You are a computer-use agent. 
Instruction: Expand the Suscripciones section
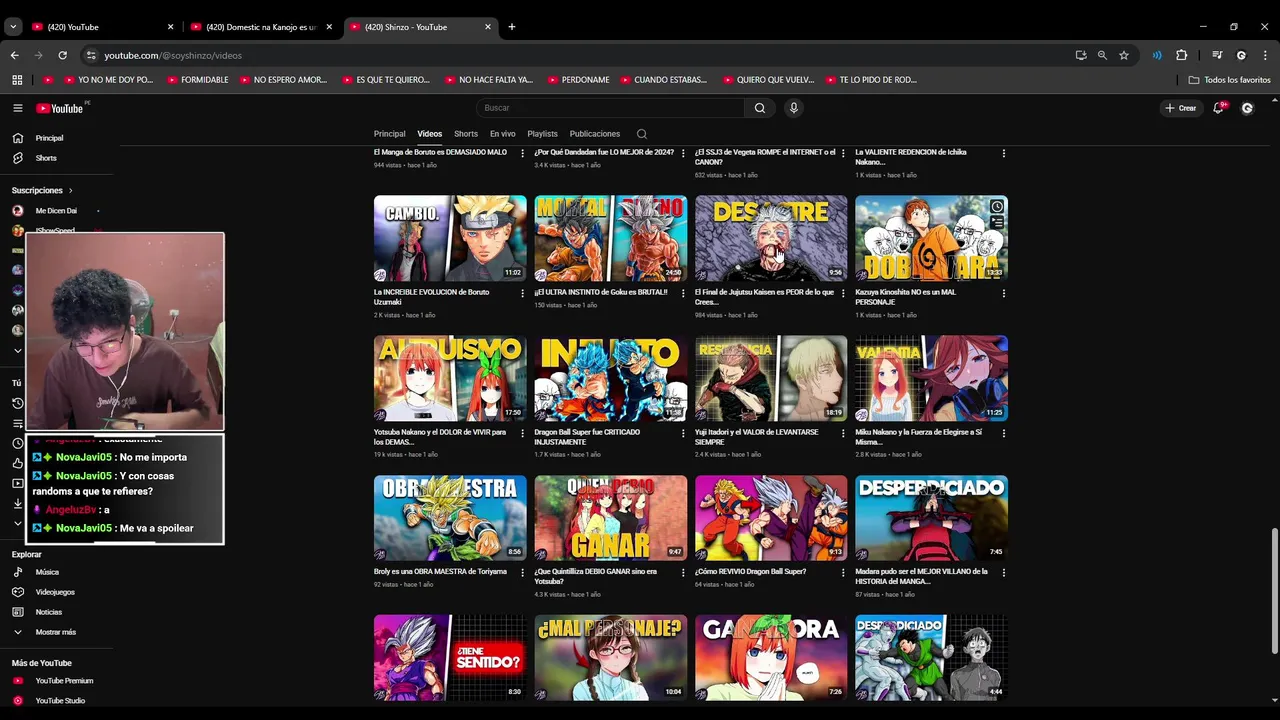point(42,190)
